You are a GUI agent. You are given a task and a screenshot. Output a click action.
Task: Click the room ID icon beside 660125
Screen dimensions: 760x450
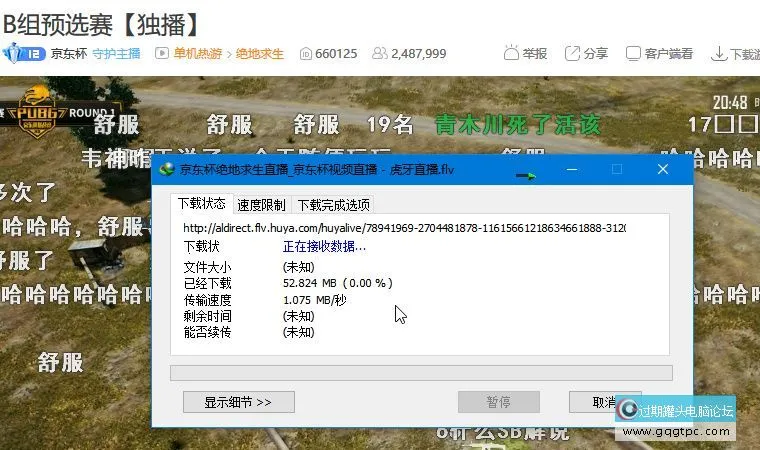click(x=306, y=53)
